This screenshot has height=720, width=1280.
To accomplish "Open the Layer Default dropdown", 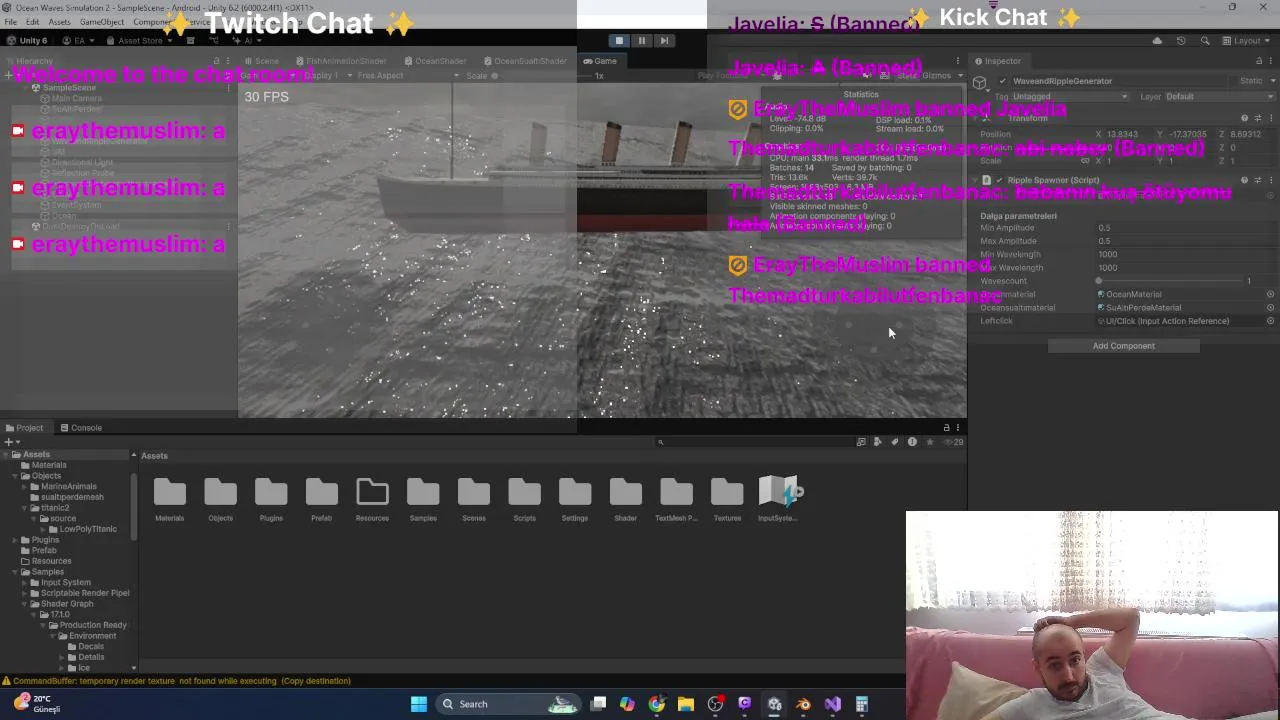I will (1219, 97).
